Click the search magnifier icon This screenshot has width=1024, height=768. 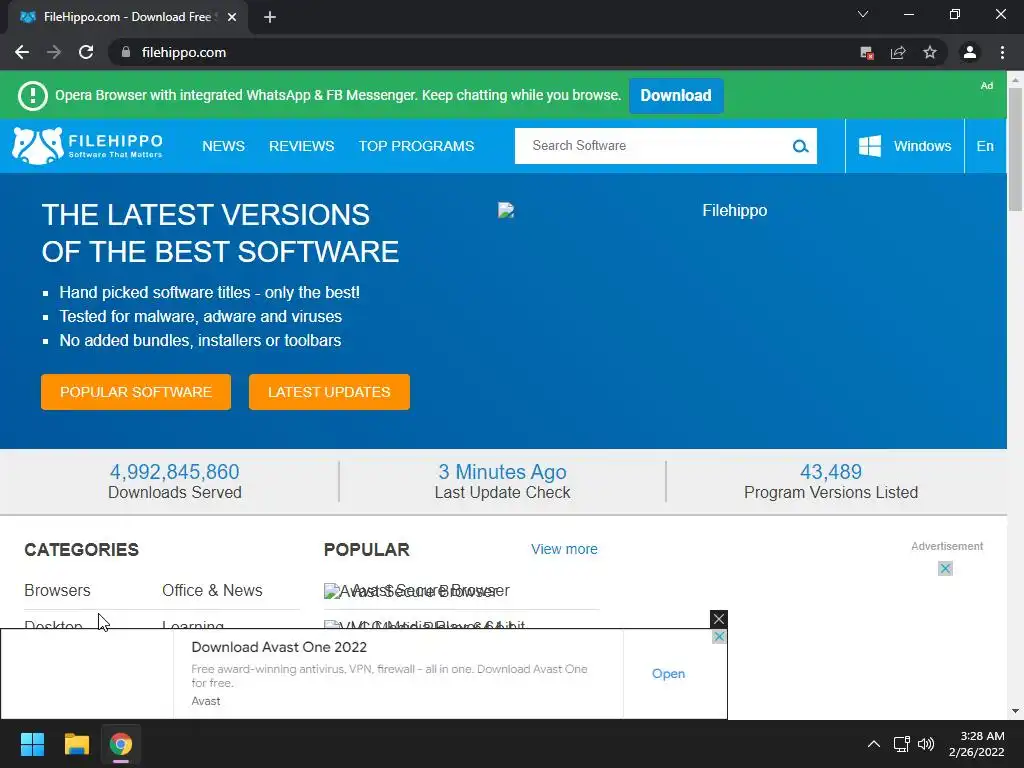click(x=800, y=146)
